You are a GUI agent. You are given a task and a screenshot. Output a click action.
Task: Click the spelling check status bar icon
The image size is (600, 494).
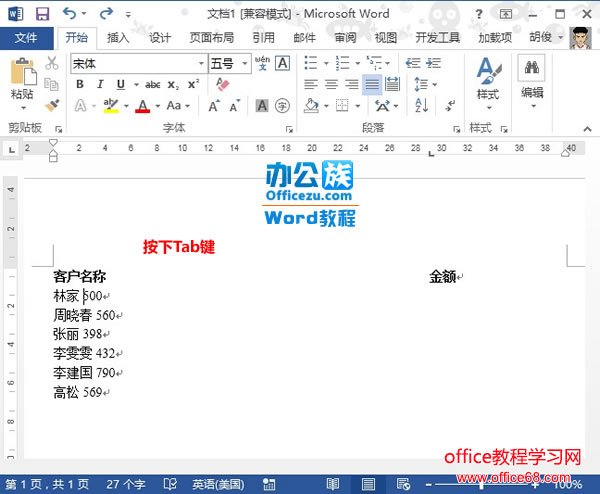tap(170, 484)
